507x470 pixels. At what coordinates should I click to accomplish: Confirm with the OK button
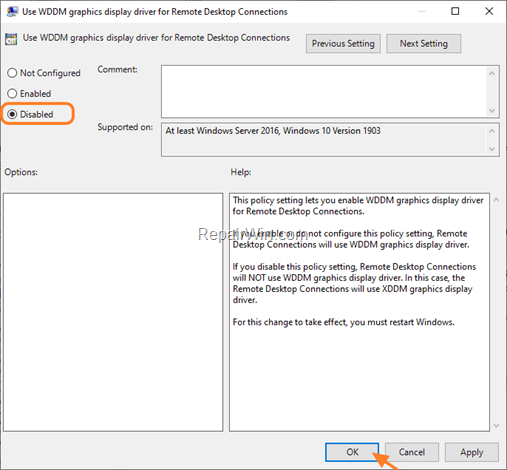pyautogui.click(x=352, y=452)
